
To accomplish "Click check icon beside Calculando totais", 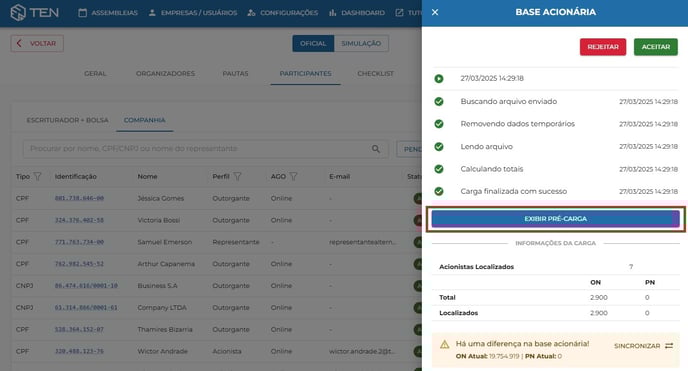I will coord(439,169).
